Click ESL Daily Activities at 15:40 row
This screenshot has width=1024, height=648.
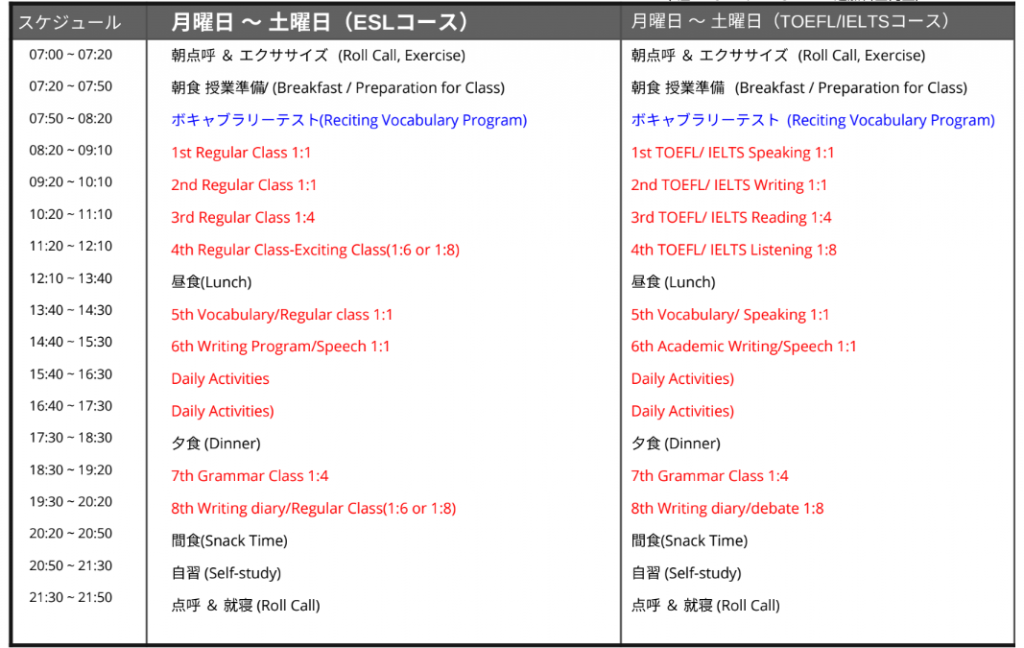(220, 379)
